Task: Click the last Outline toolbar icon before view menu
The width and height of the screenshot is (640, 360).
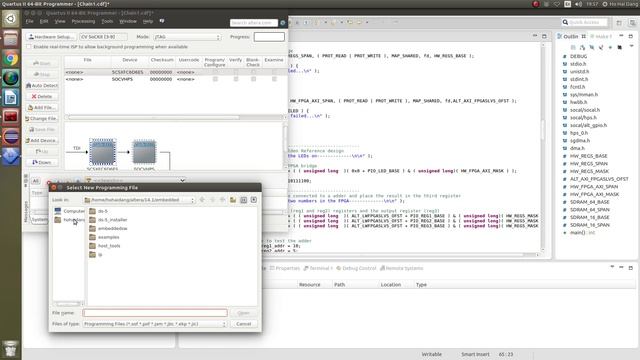Action: coord(620,48)
